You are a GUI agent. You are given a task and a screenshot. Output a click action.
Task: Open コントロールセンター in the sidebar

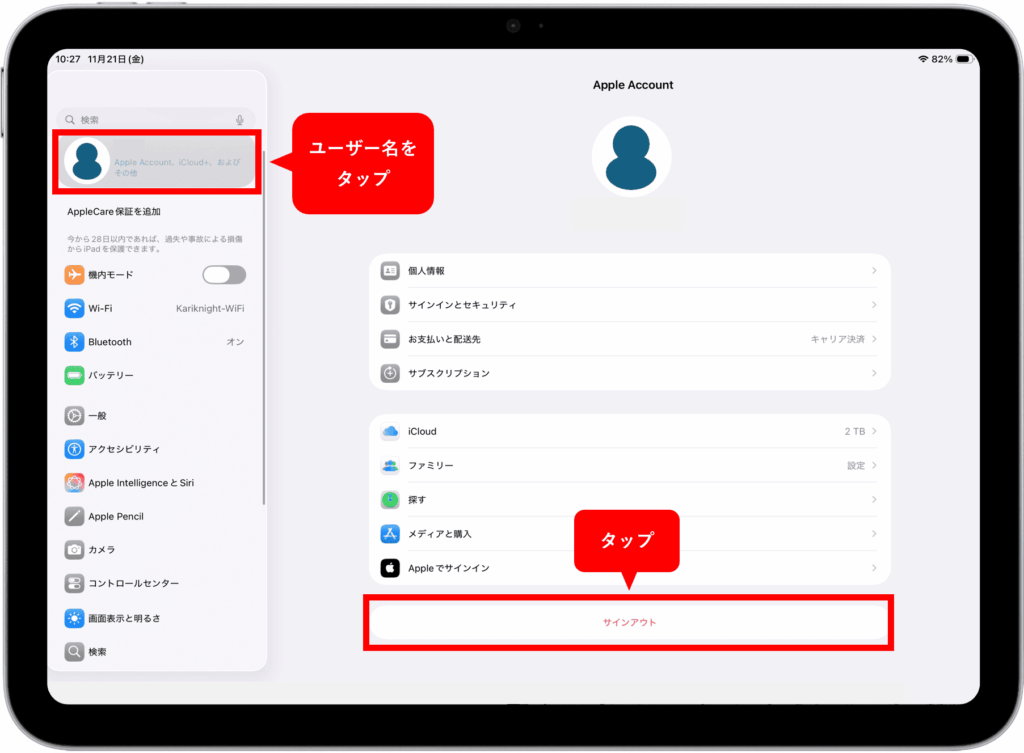click(133, 583)
